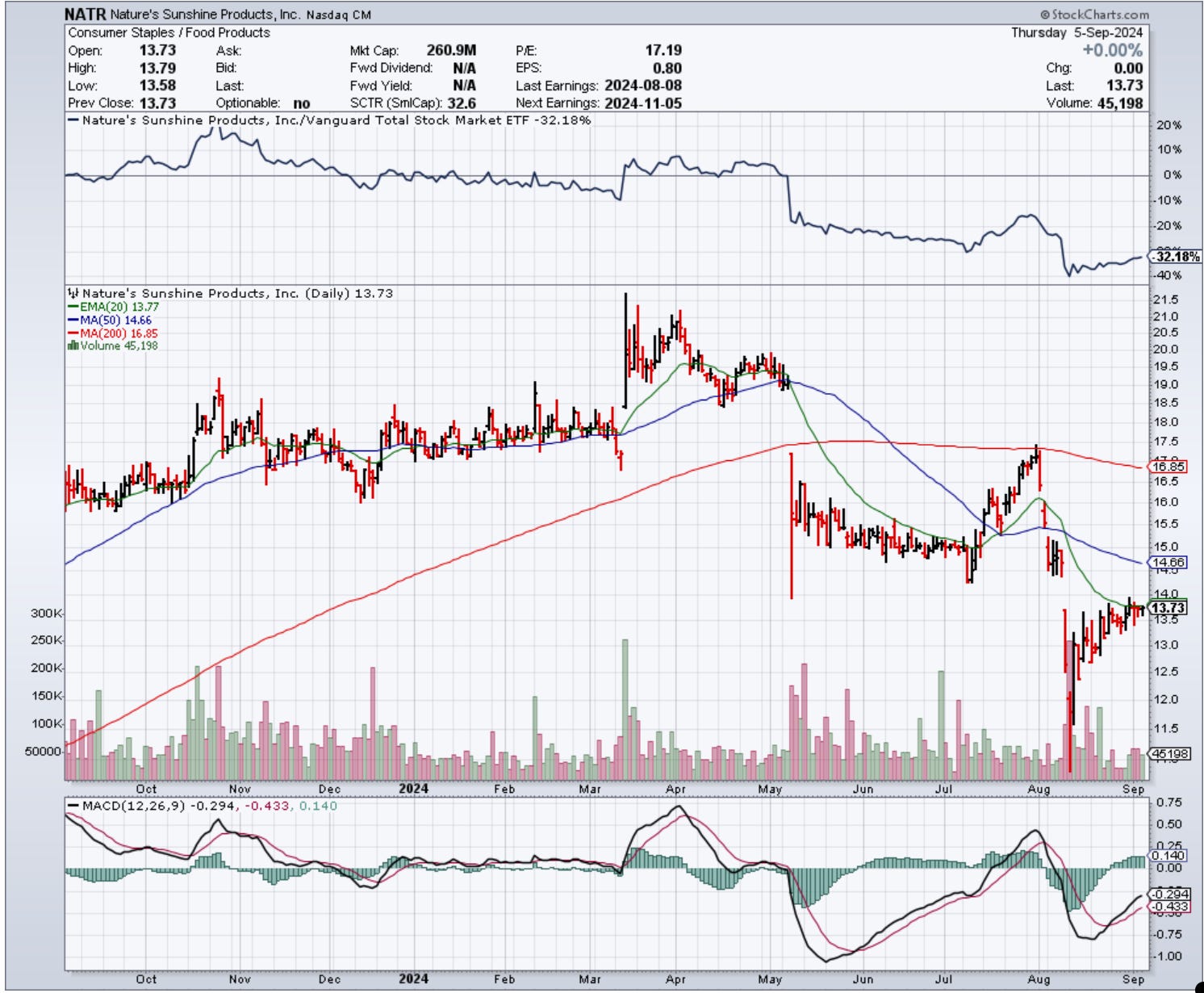Click the Optionable value "no"

pos(302,103)
